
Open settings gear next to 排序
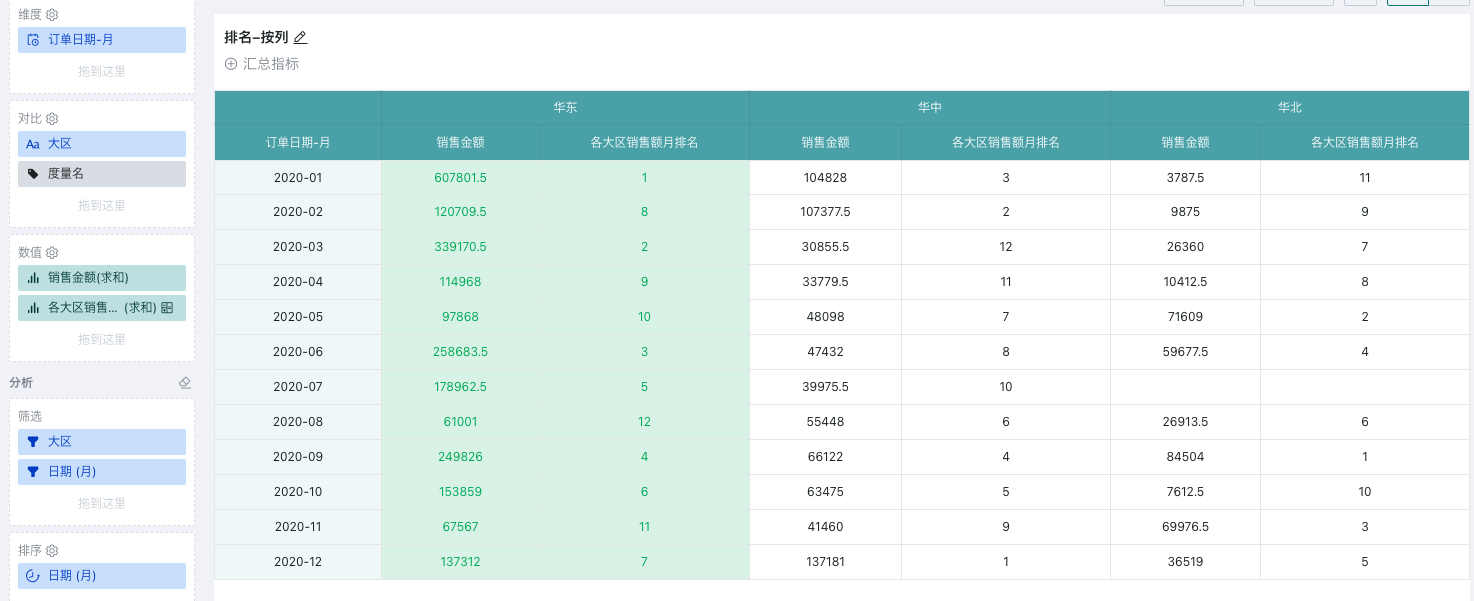(x=53, y=550)
